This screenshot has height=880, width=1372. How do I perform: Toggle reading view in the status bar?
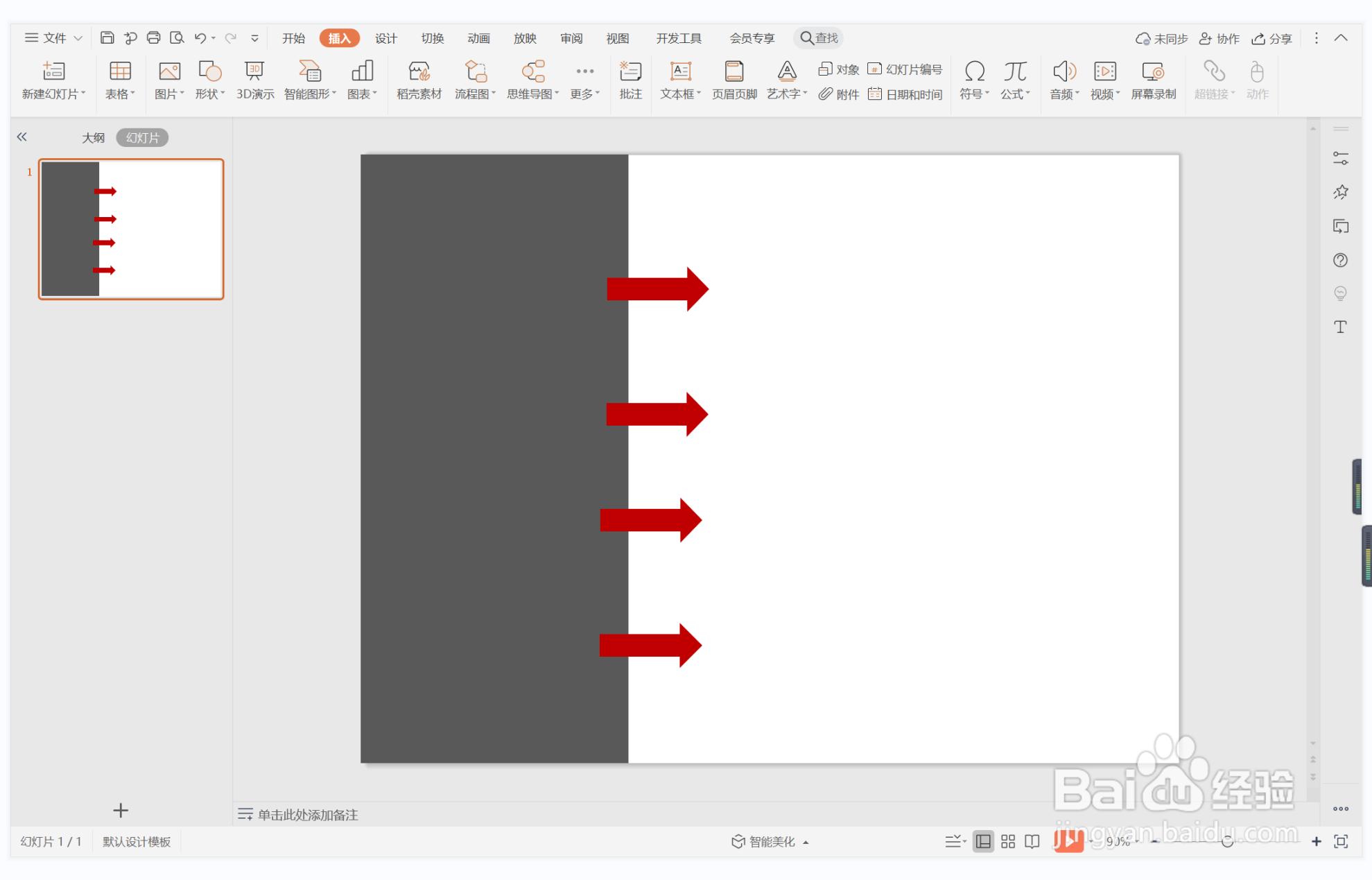[x=1032, y=841]
